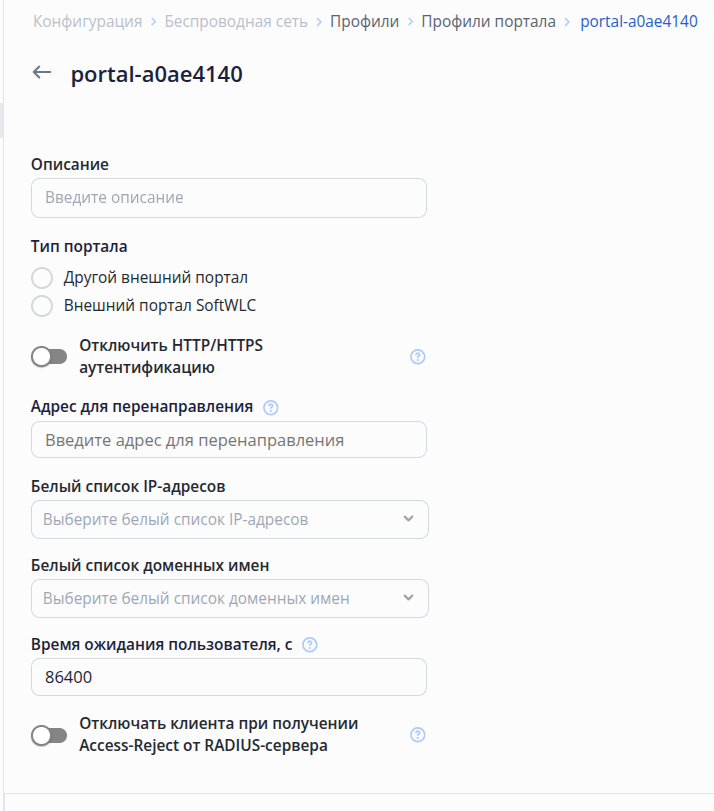Open help icon for Access-Reject RADIUS toggle

[418, 735]
